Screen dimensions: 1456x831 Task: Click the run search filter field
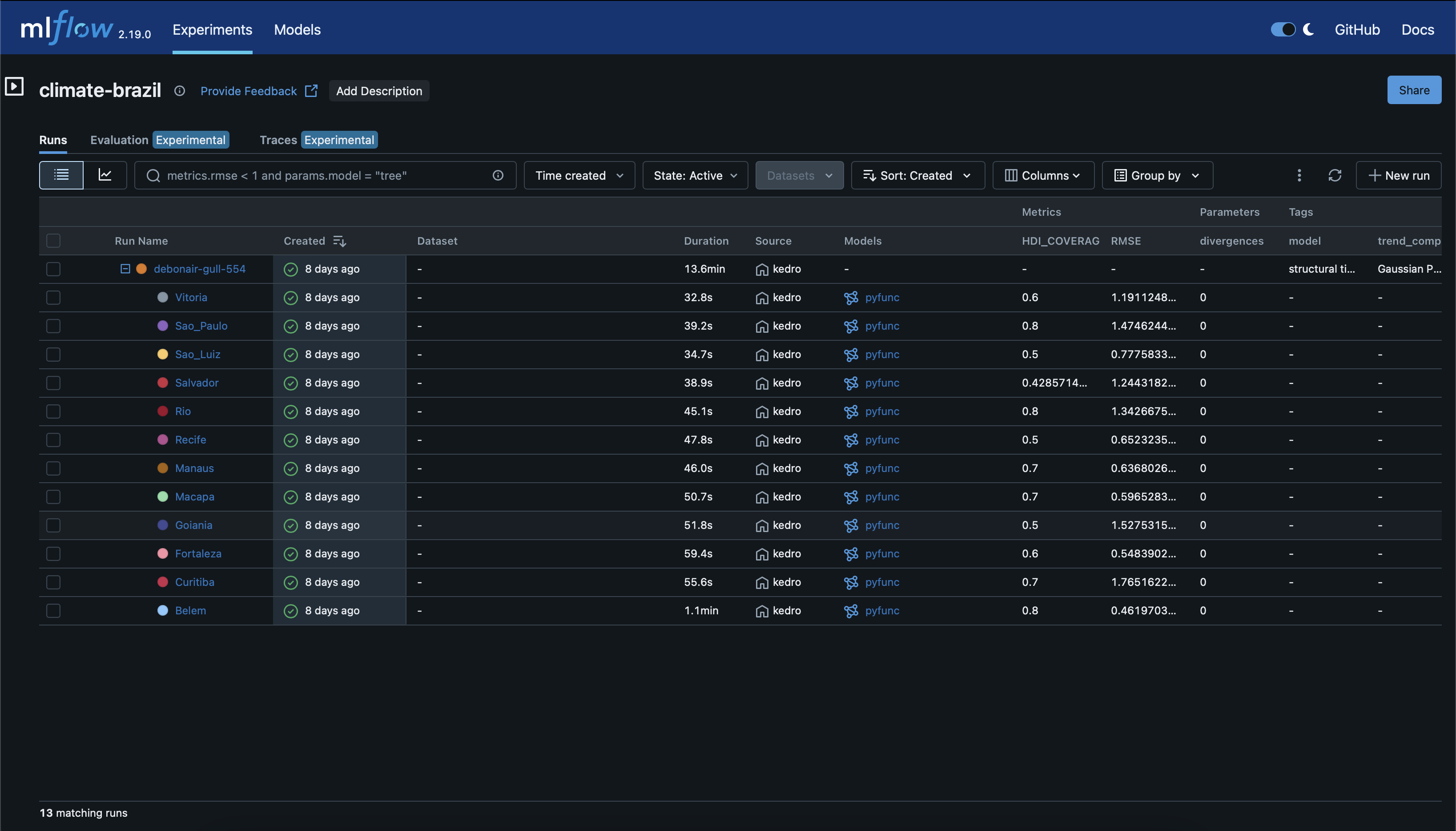(x=325, y=175)
